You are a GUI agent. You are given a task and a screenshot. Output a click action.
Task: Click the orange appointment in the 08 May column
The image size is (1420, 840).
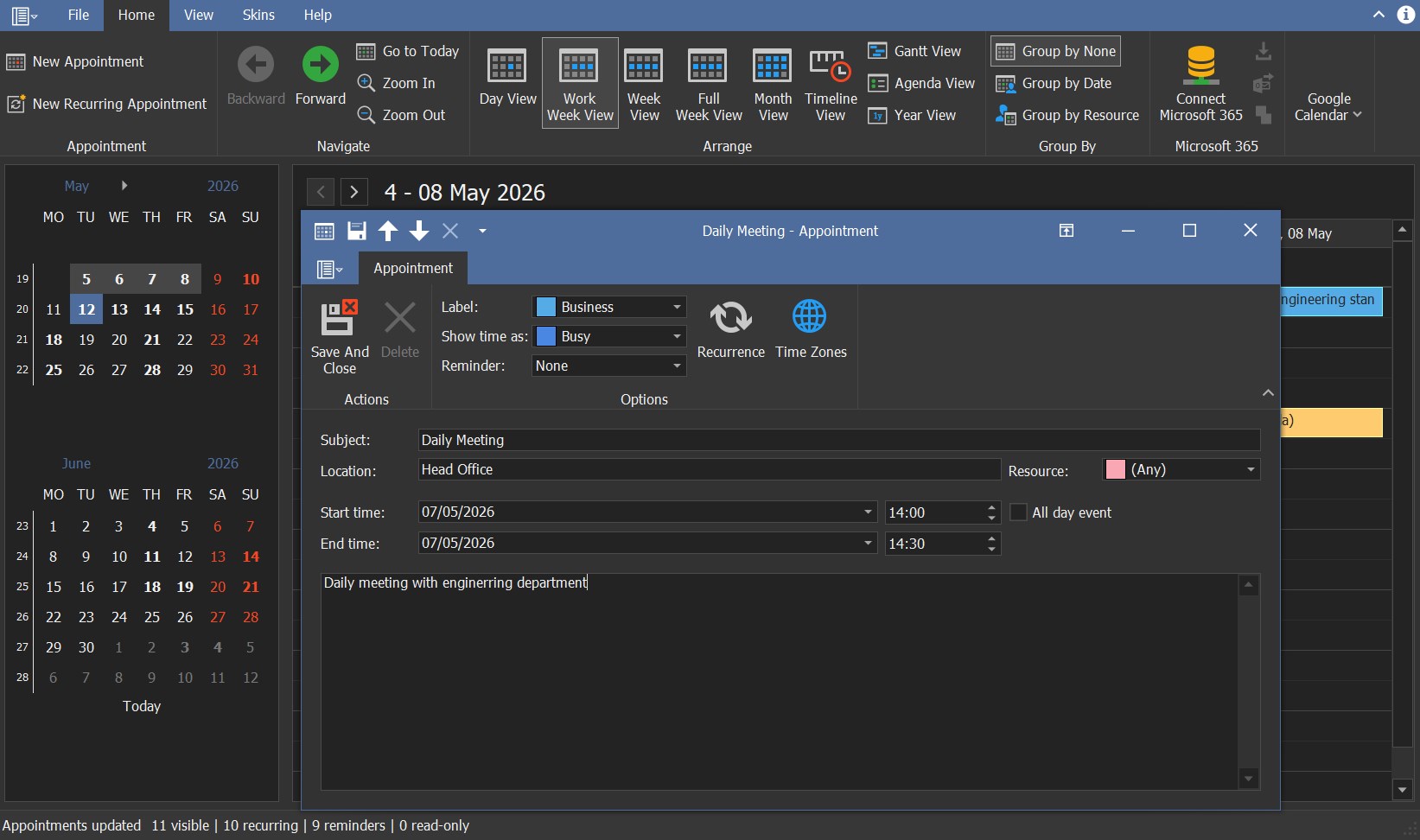pyautogui.click(x=1331, y=423)
